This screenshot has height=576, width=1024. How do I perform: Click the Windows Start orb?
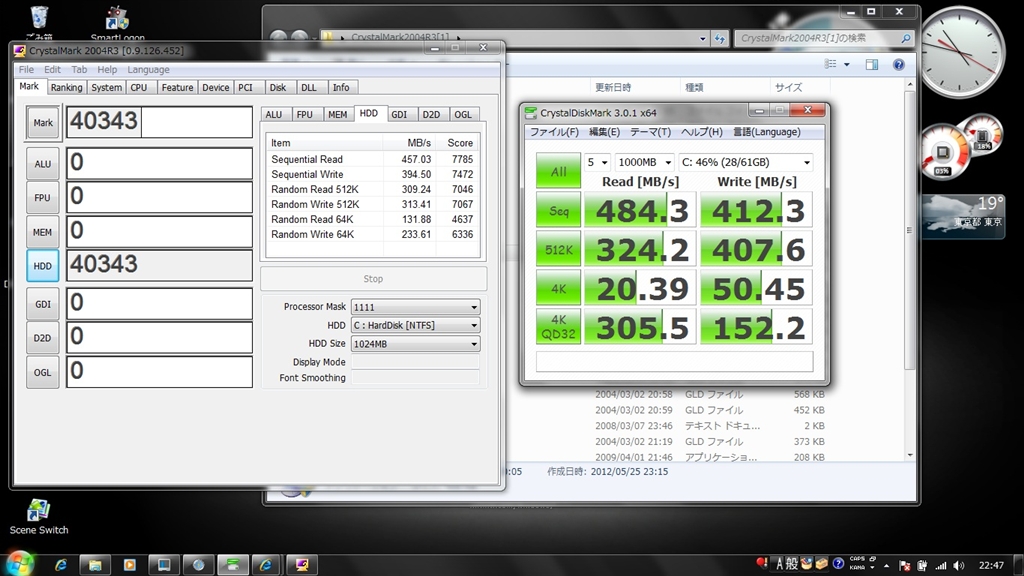(x=18, y=564)
